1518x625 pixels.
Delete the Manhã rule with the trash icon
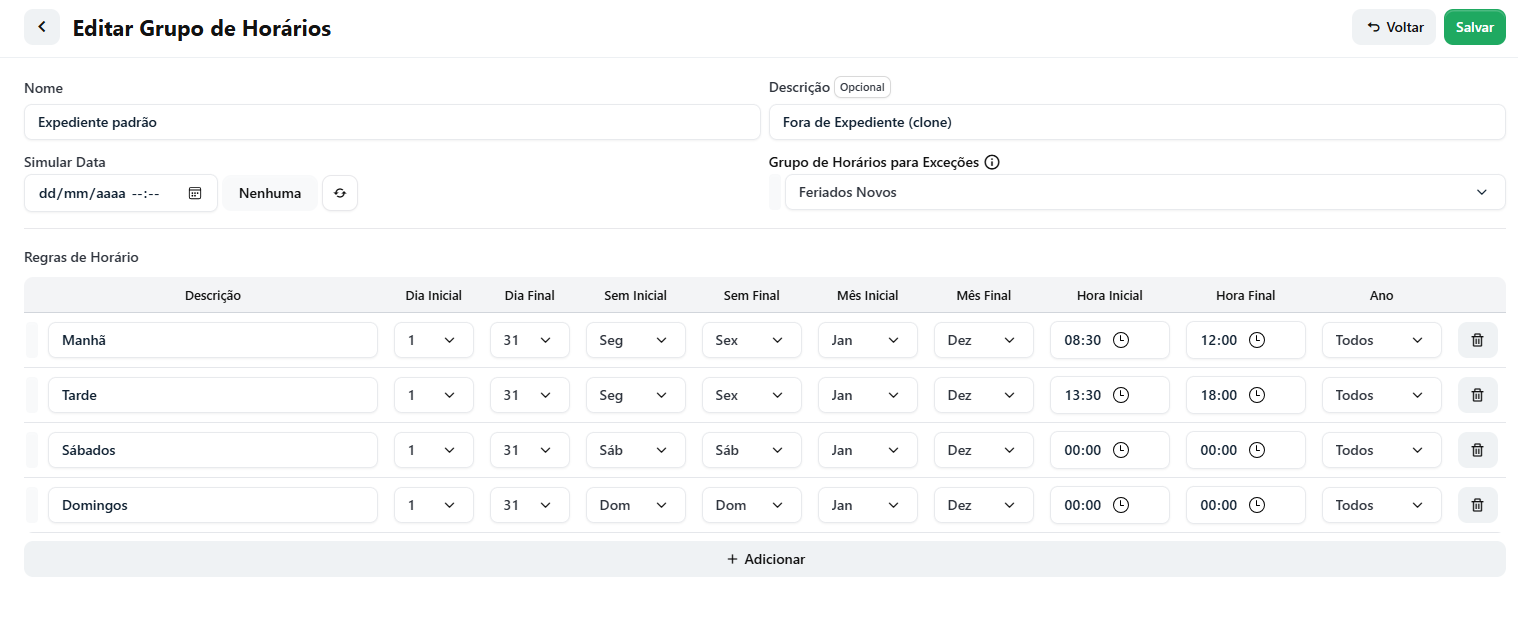tap(1477, 340)
